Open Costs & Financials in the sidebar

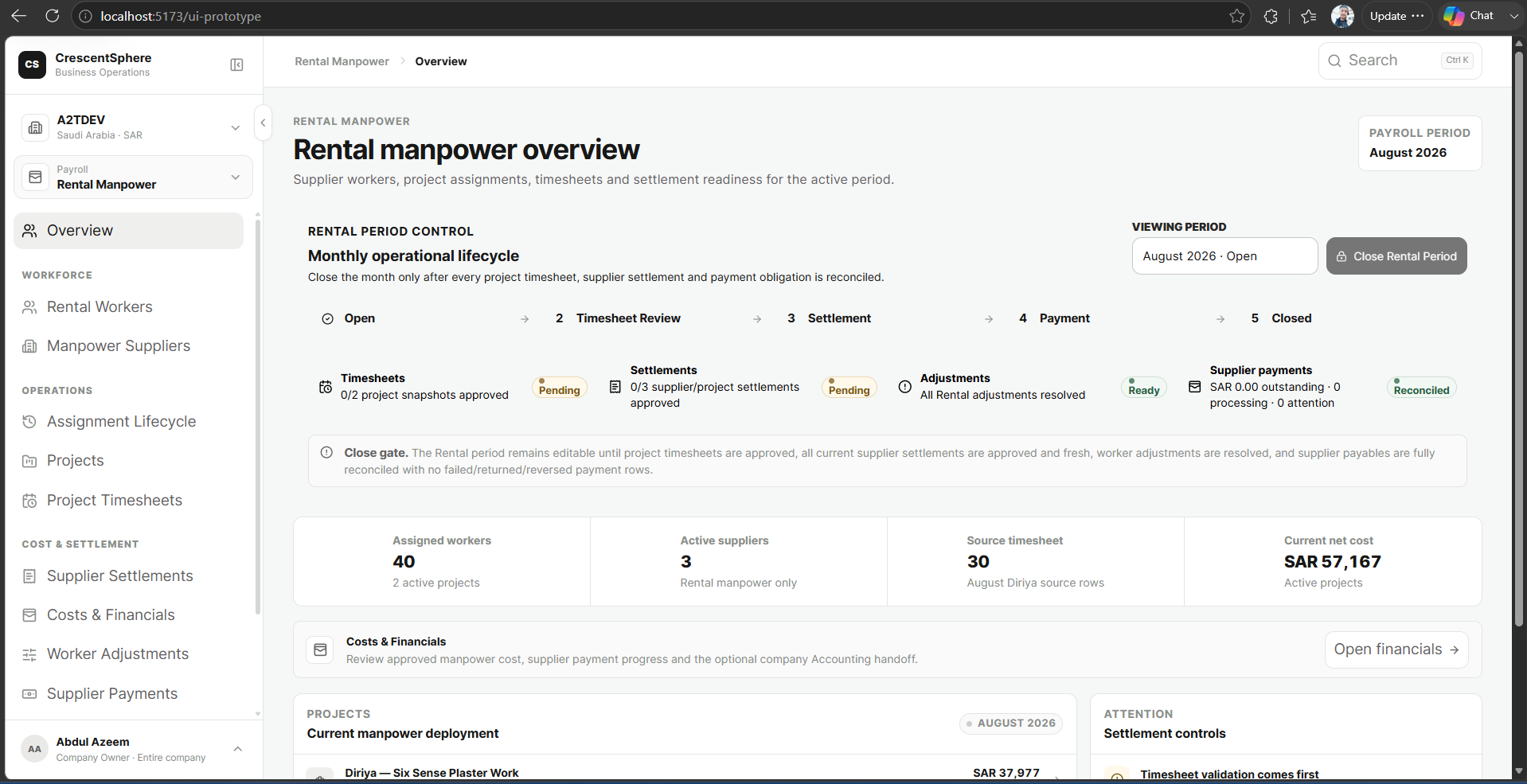pos(128,615)
